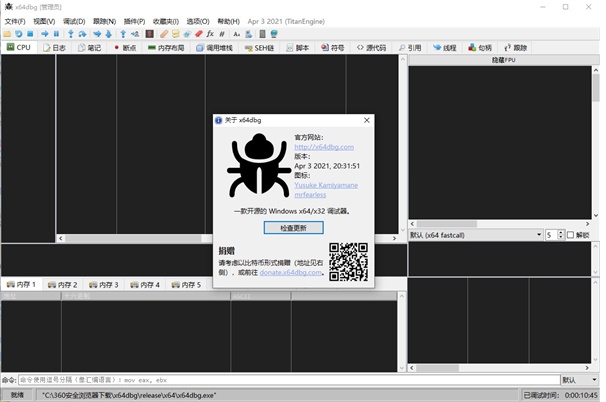Select the 内存 1 dump tab

click(21, 284)
